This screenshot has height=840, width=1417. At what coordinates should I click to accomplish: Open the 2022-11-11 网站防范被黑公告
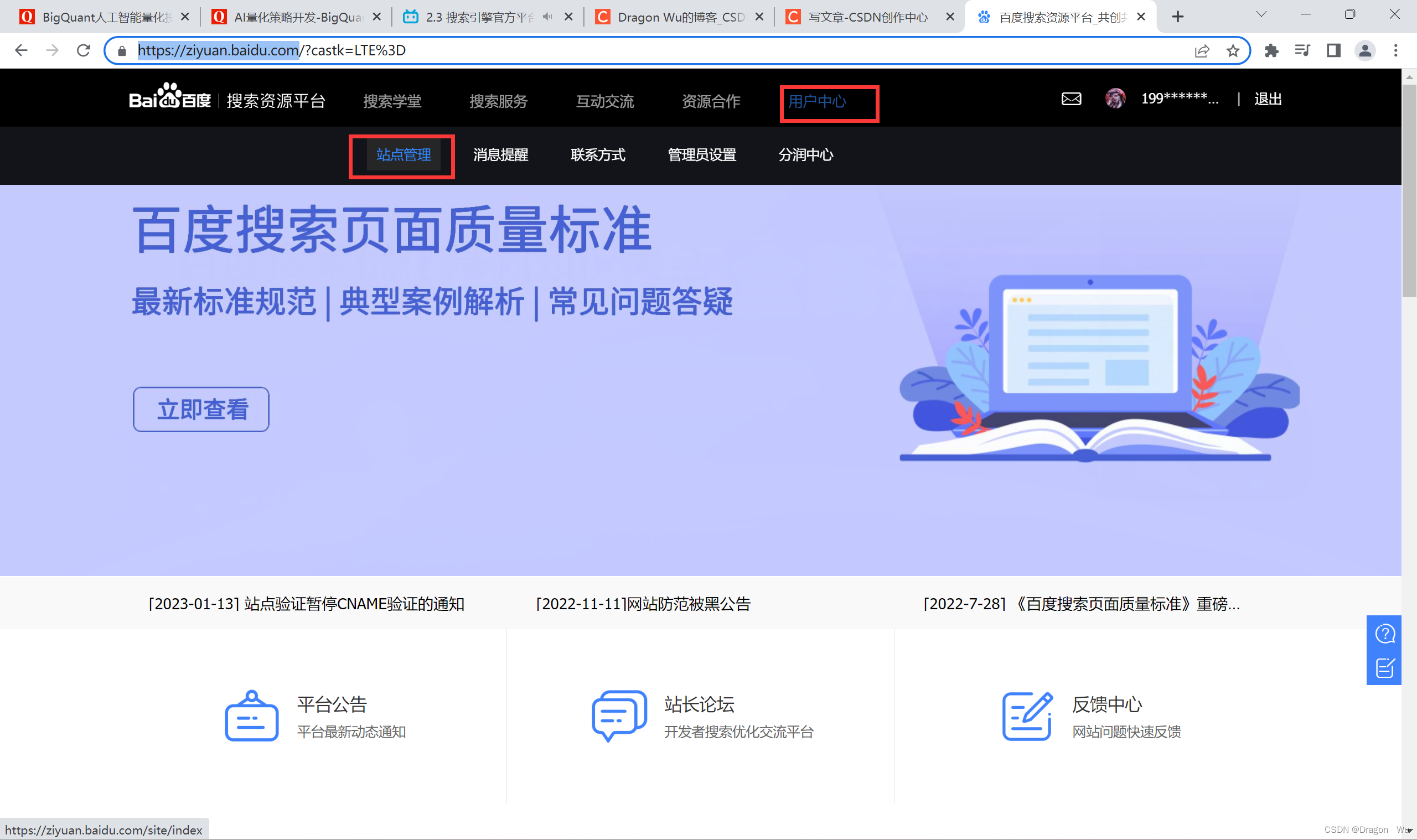click(x=643, y=604)
